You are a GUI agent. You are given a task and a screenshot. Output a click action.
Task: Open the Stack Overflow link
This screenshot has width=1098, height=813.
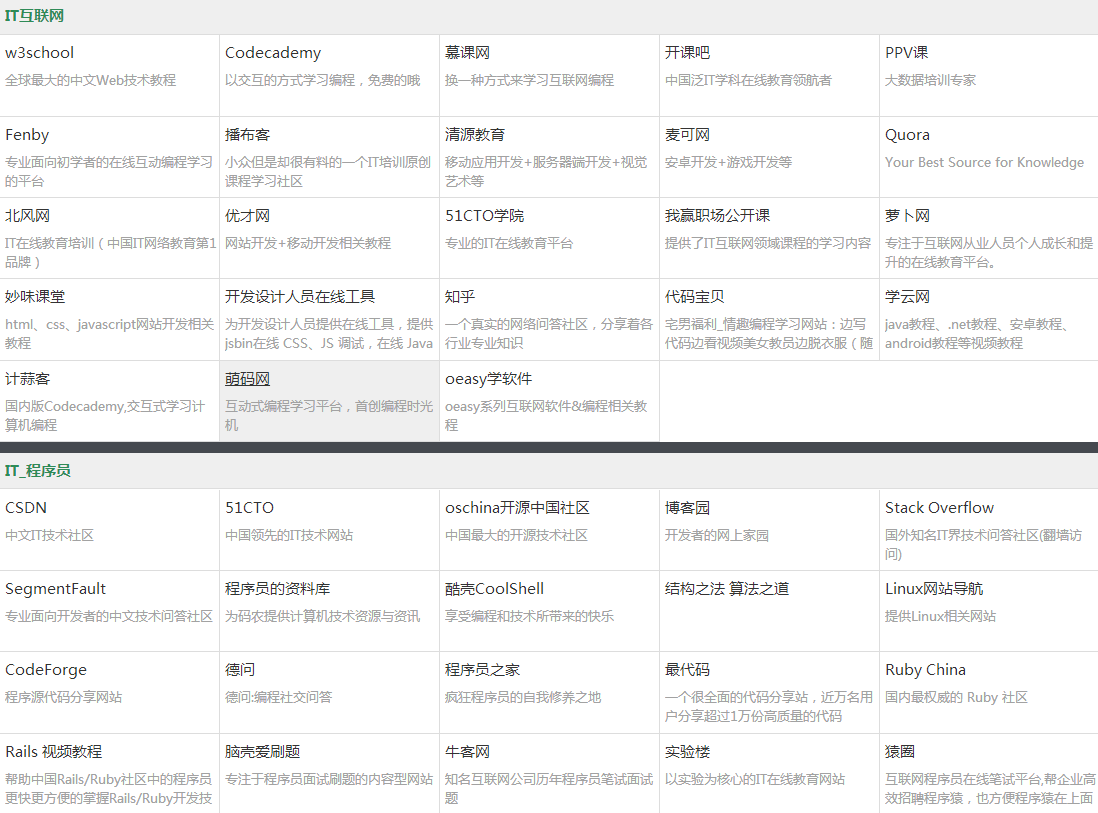(939, 507)
